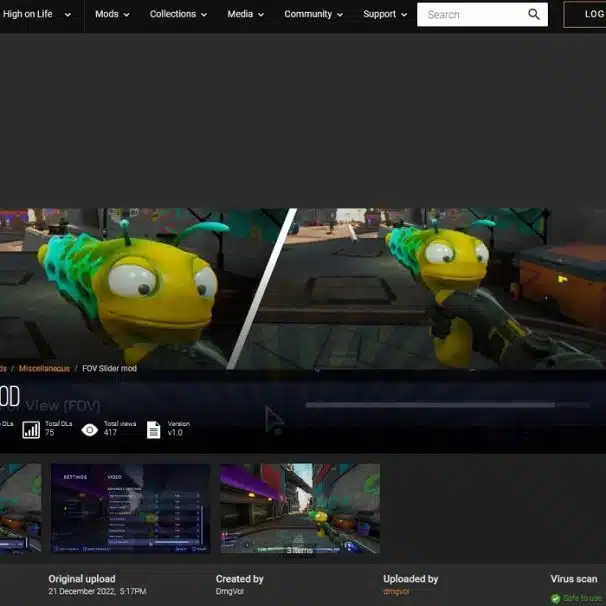Click the main FOV comparison banner image
Viewport: 606px width, 606px height.
pyautogui.click(x=303, y=289)
